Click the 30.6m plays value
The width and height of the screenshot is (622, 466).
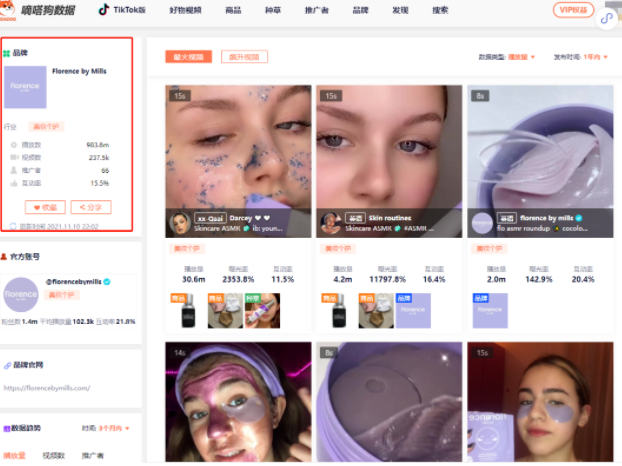(194, 280)
